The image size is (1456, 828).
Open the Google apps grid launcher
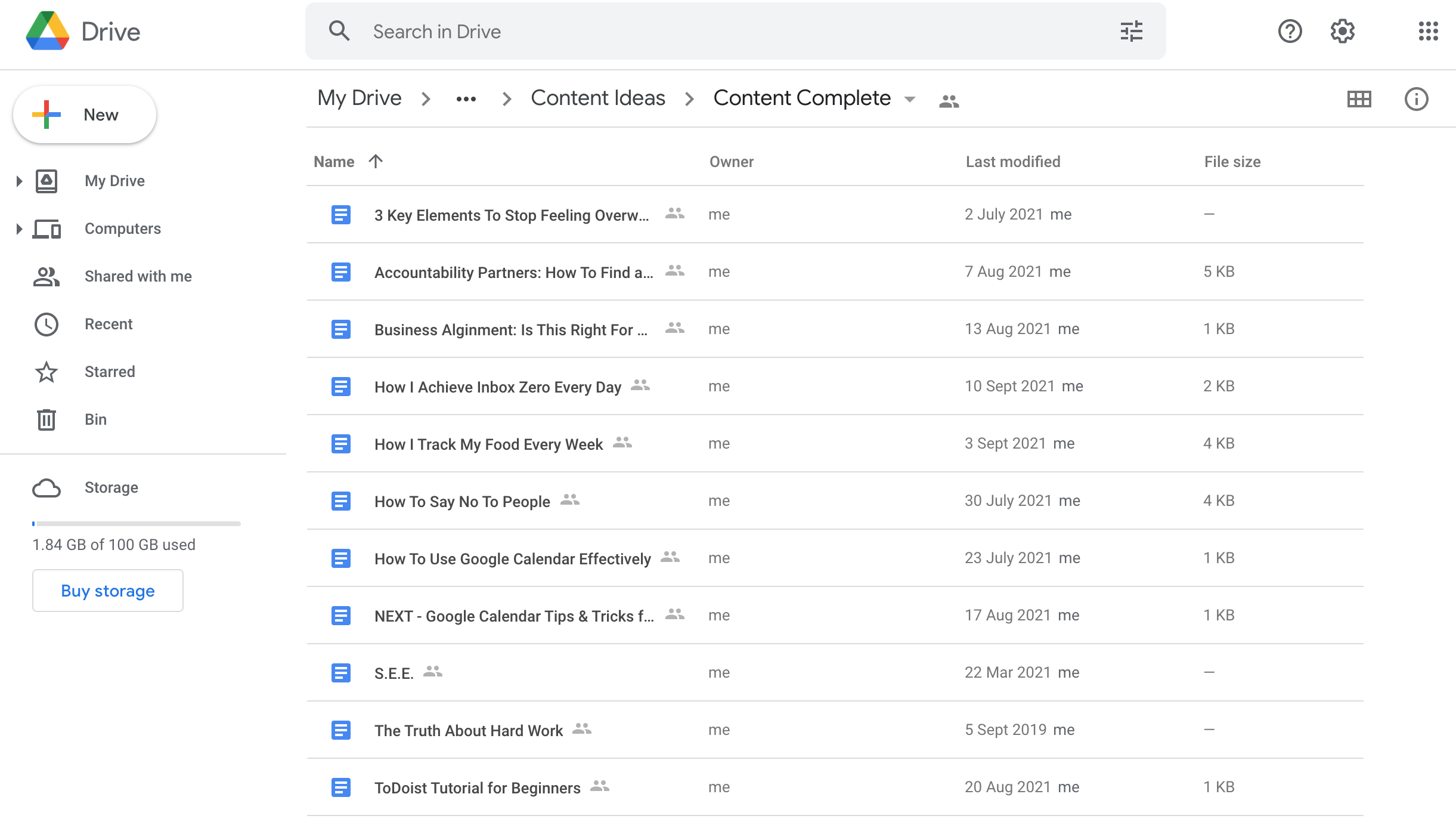tap(1428, 31)
